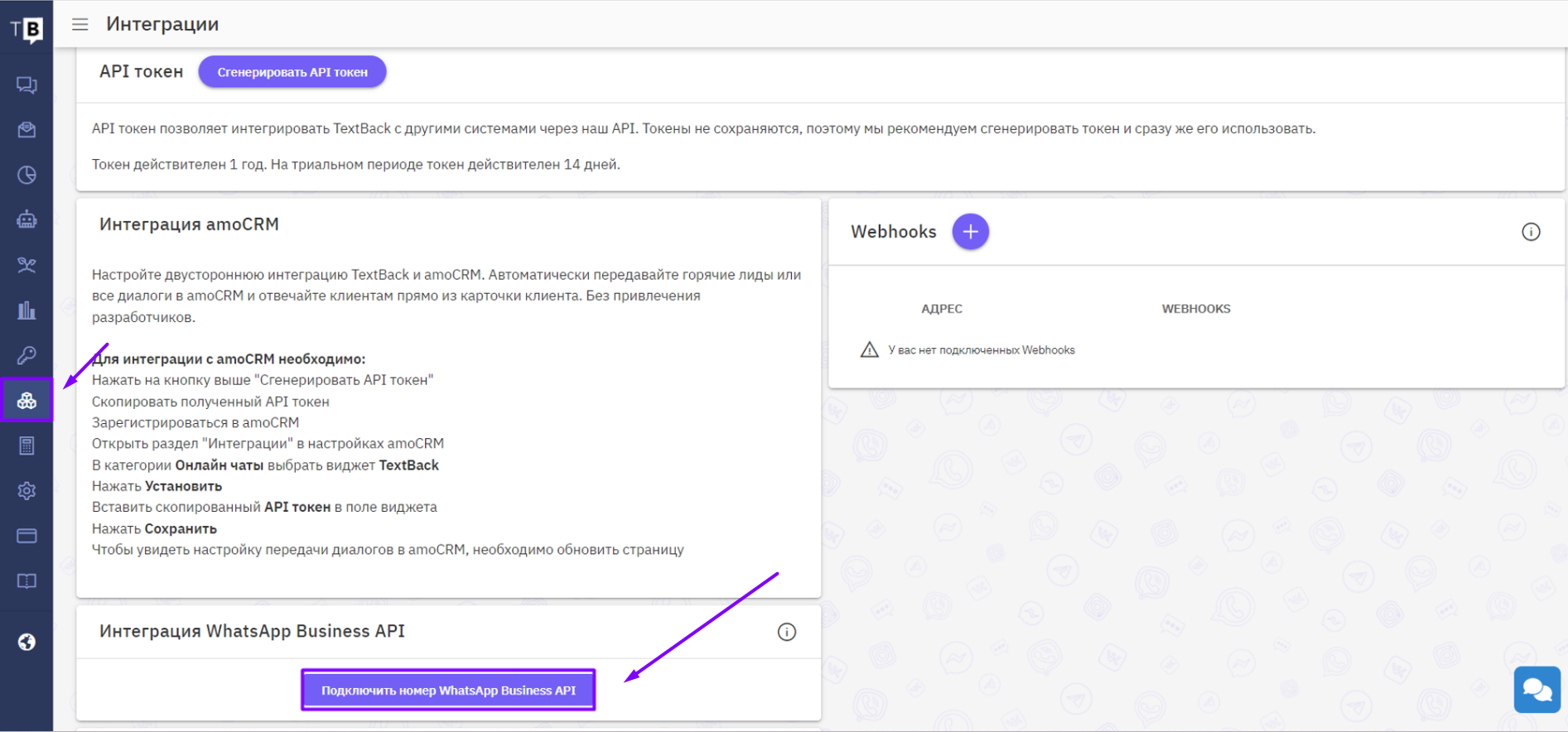1568x732 pixels.
Task: Open the chatbot robot icon in sidebar
Action: pyautogui.click(x=27, y=219)
